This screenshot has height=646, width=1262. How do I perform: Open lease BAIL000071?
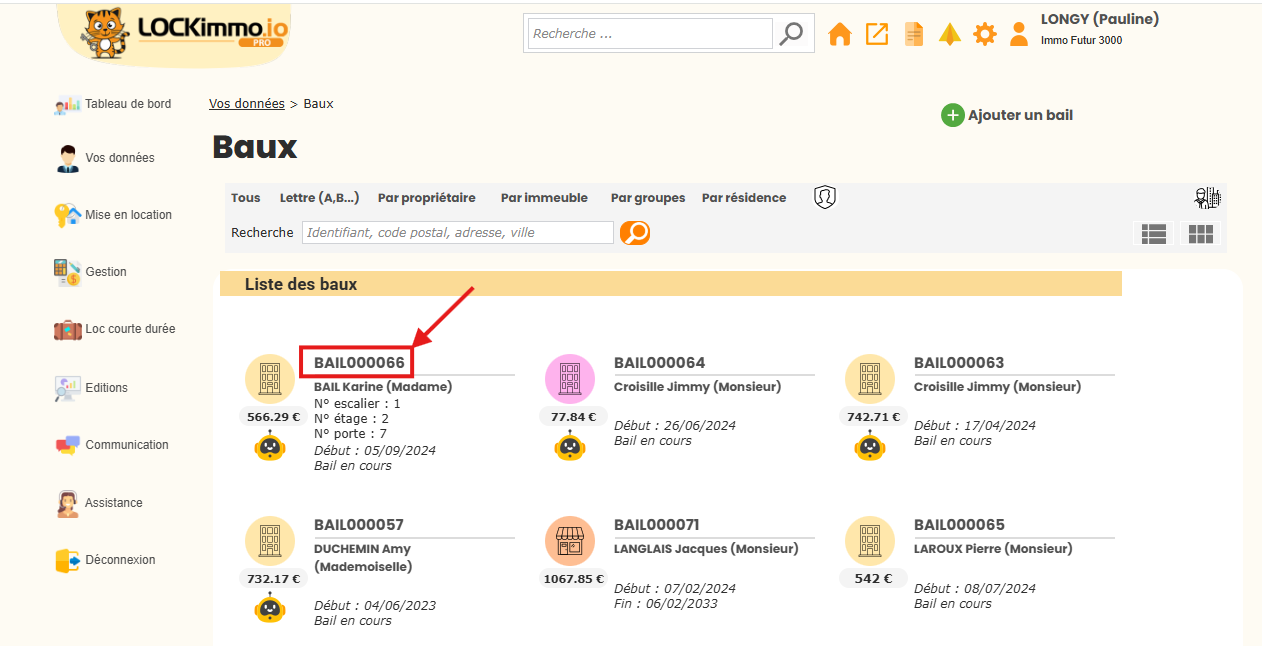pyautogui.click(x=657, y=525)
